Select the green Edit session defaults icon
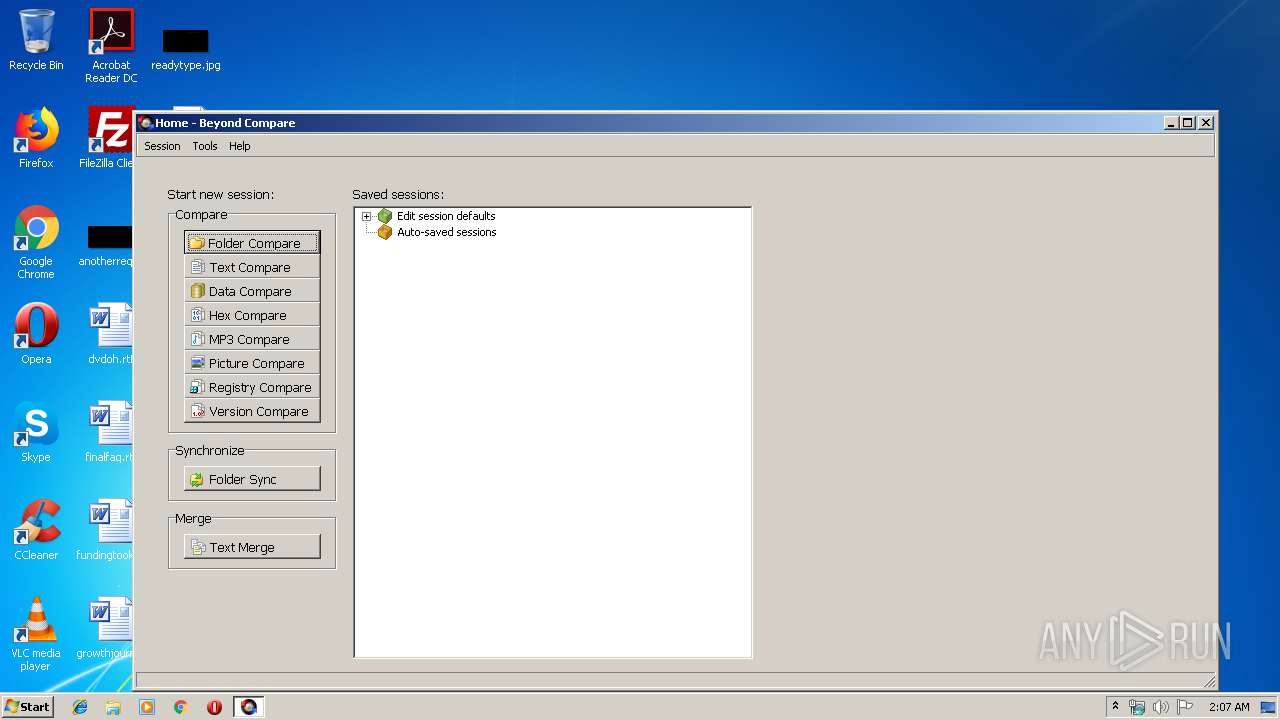The width and height of the screenshot is (1280, 720). point(385,216)
